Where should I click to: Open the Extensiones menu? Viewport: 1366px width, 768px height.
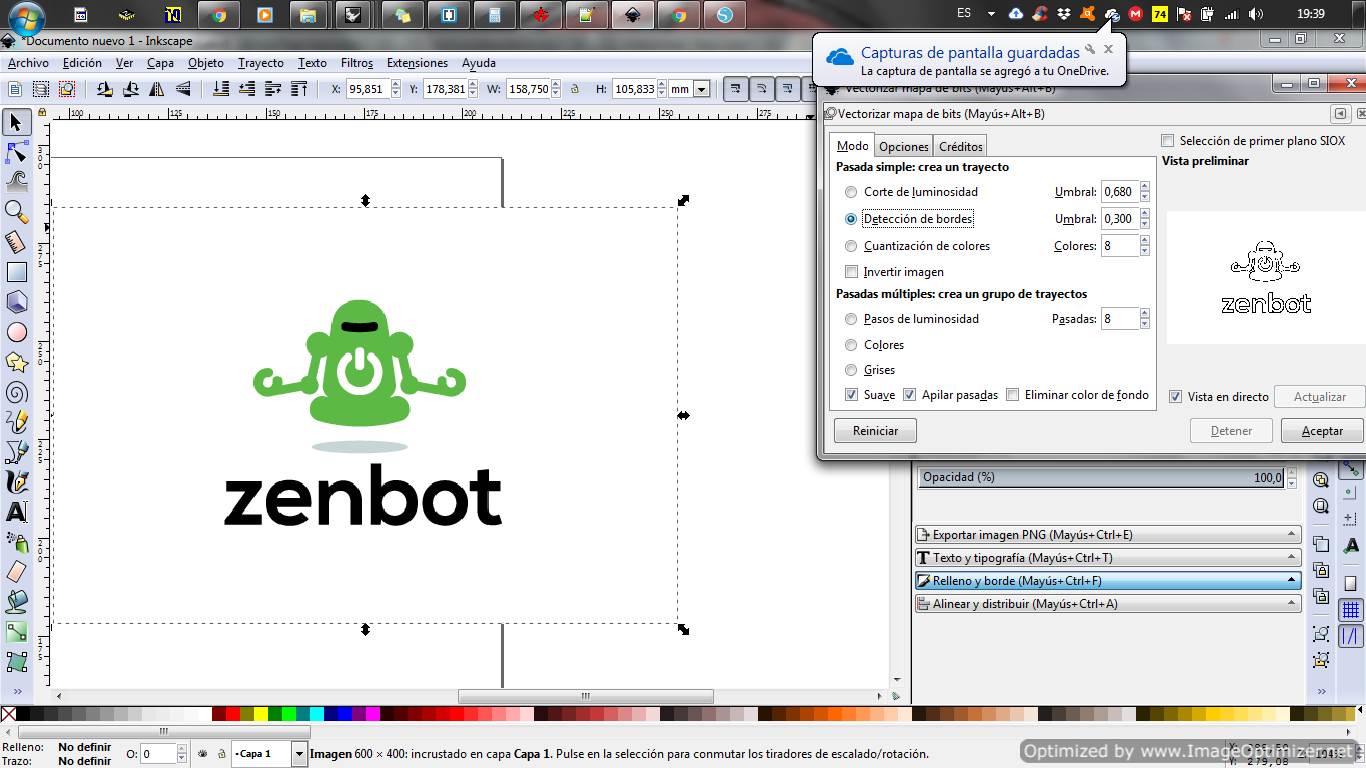click(x=417, y=63)
